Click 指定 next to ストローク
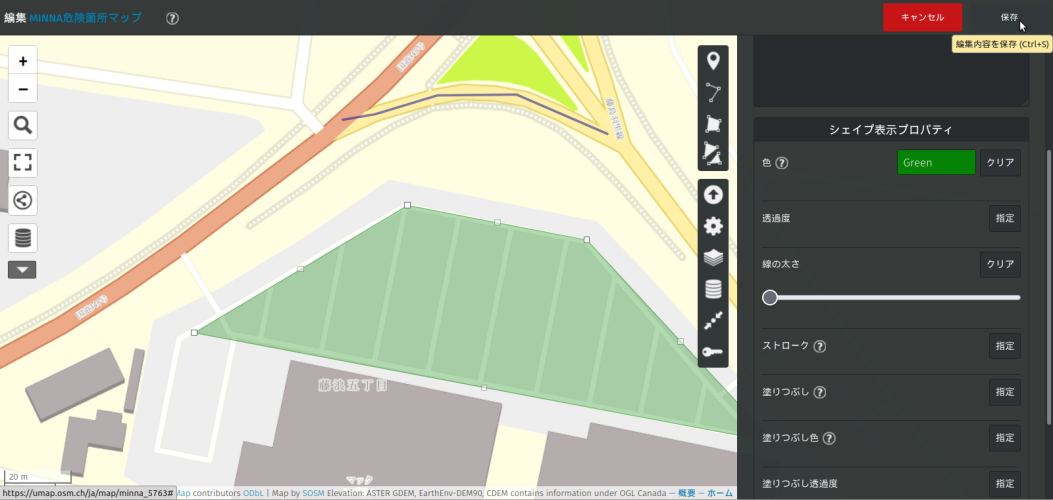 [x=1004, y=346]
